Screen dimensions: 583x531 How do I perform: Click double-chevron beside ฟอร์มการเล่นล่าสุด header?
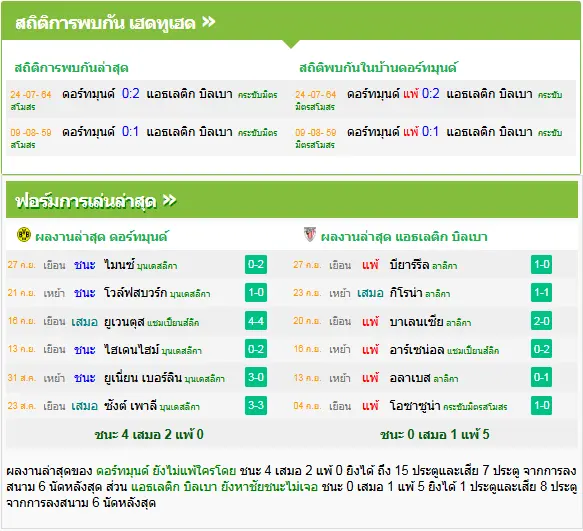point(170,200)
